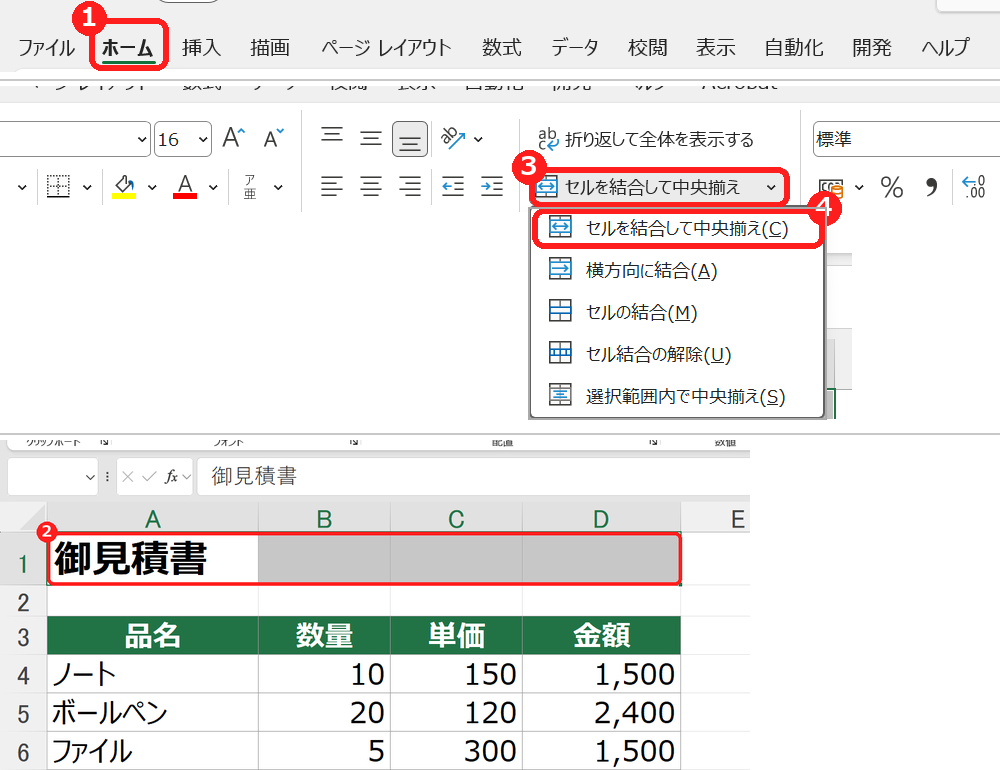Apply the comma style
1000x770 pixels.
pos(931,188)
